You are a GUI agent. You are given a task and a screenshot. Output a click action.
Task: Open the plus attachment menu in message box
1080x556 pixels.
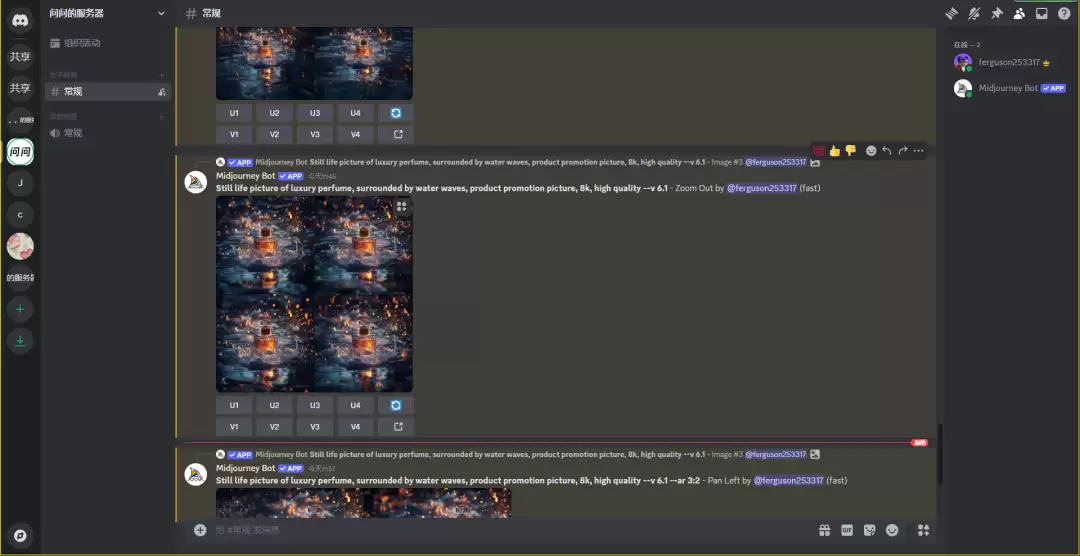(x=200, y=530)
